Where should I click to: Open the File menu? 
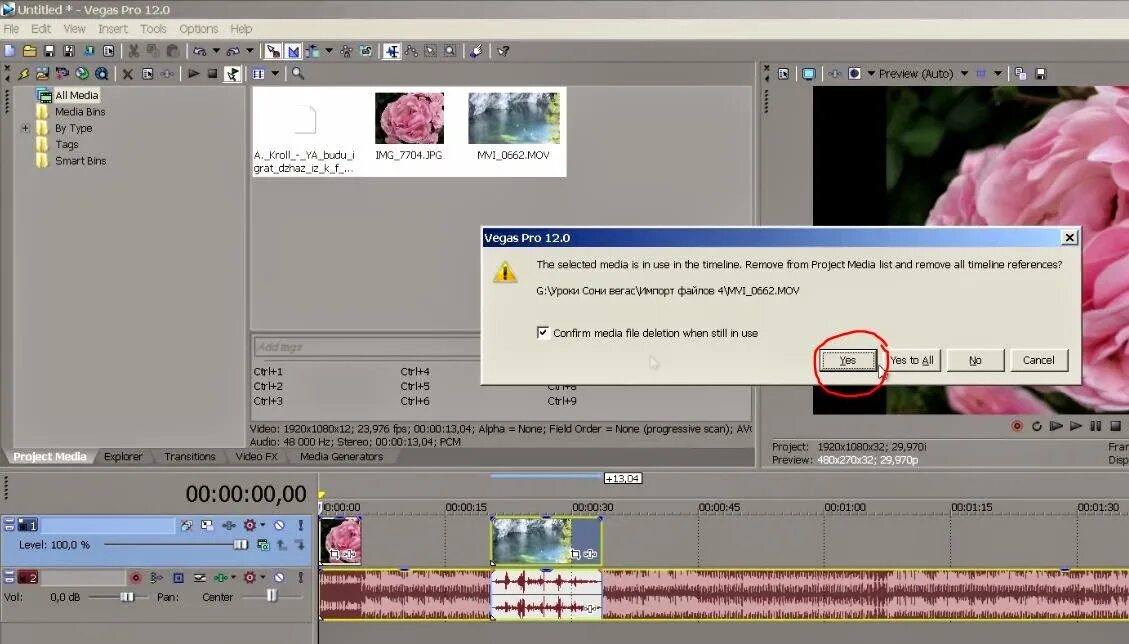11,29
